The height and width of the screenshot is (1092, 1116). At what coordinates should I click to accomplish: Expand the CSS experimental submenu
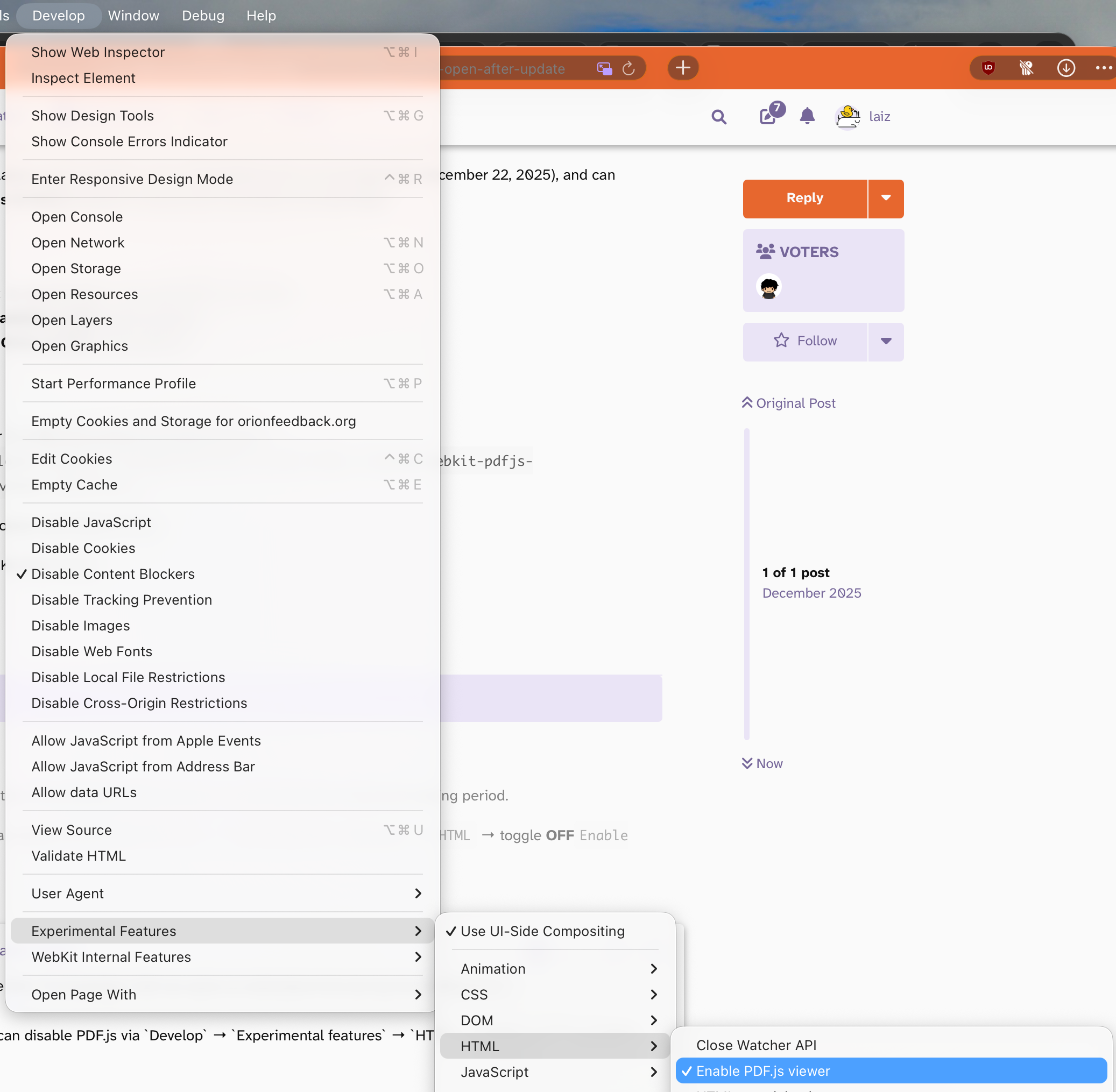coord(555,995)
